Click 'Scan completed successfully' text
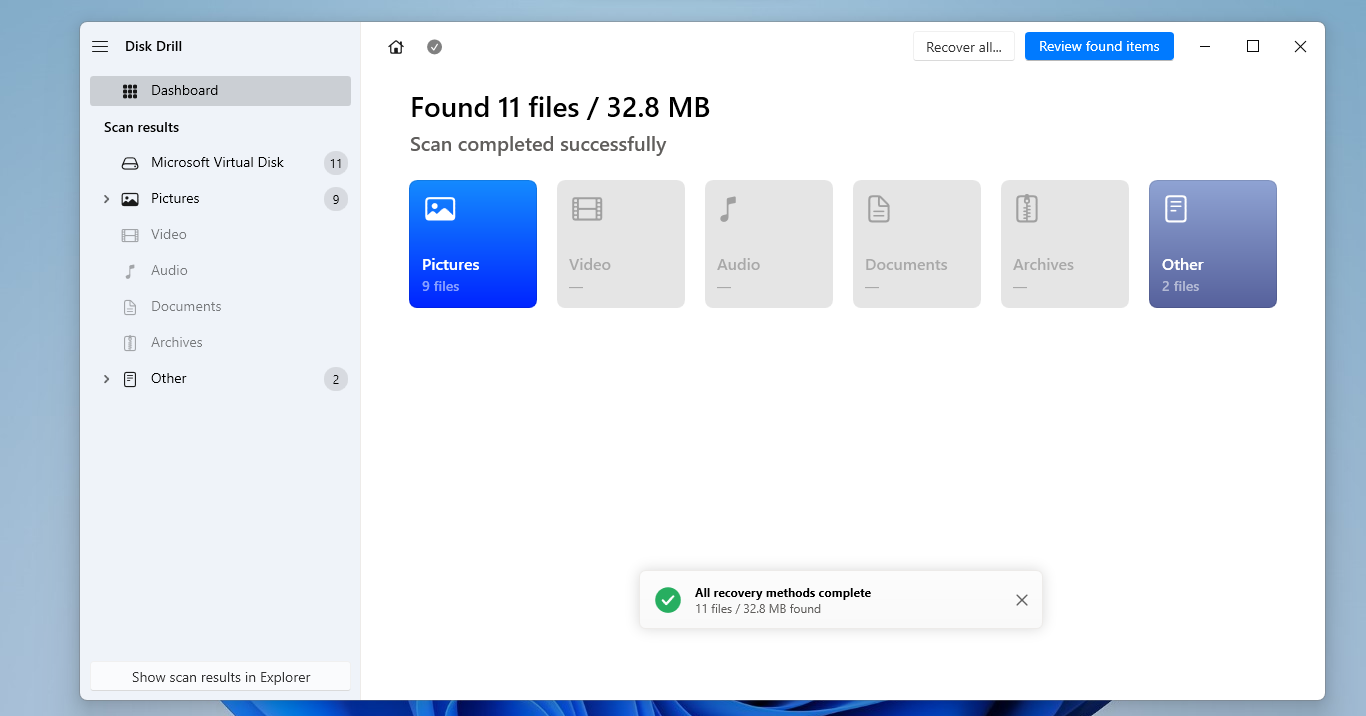This screenshot has width=1366, height=716. click(538, 145)
